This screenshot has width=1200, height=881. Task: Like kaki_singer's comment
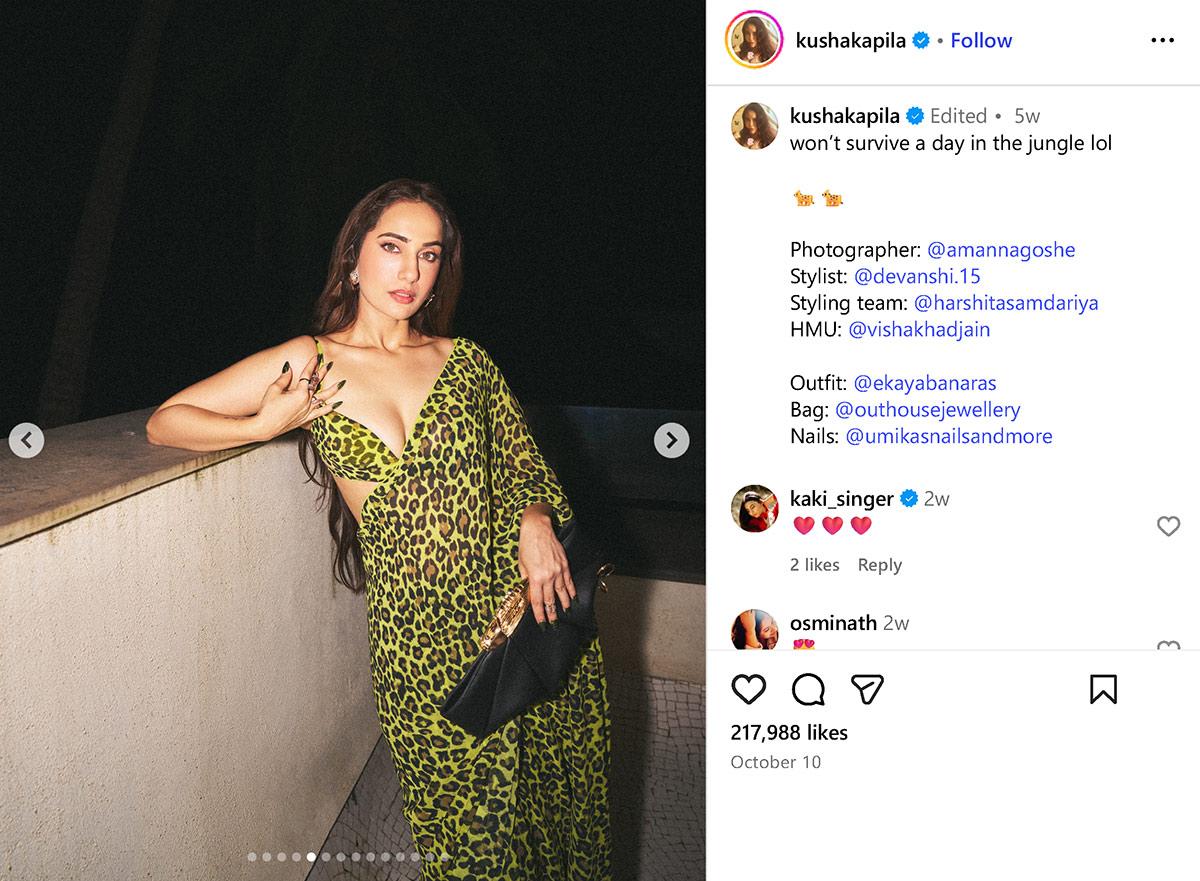1168,526
